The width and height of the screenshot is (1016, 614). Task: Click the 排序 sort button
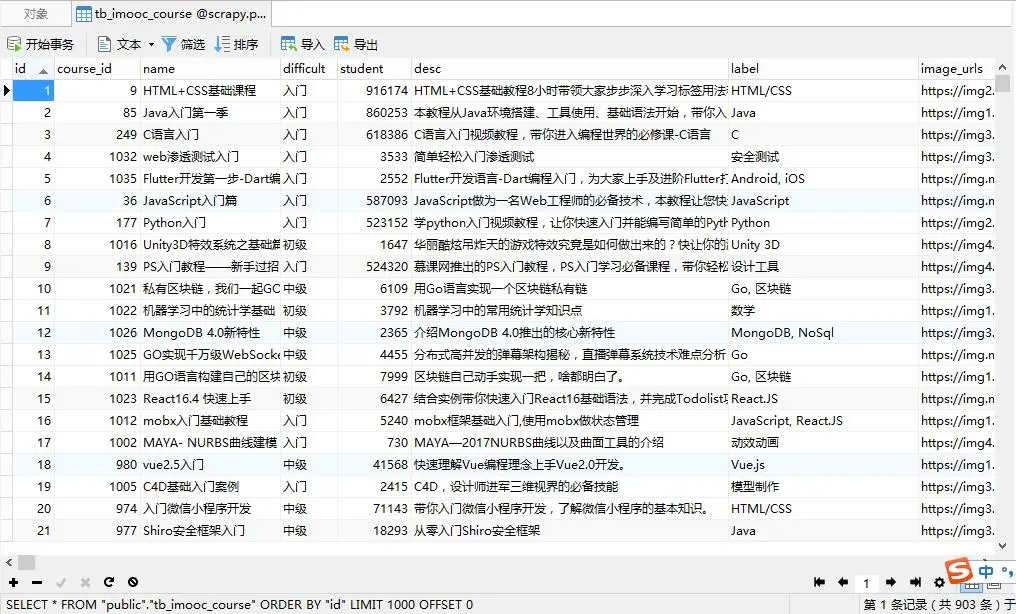coord(237,44)
